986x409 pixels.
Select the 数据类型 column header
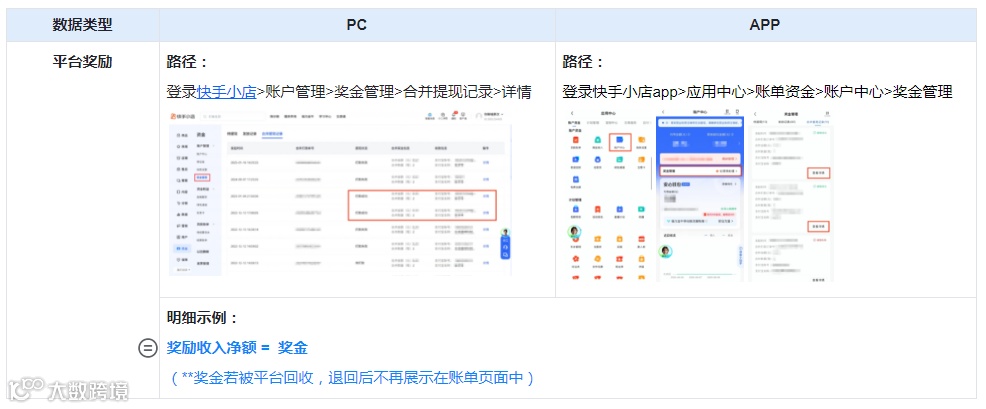82,25
